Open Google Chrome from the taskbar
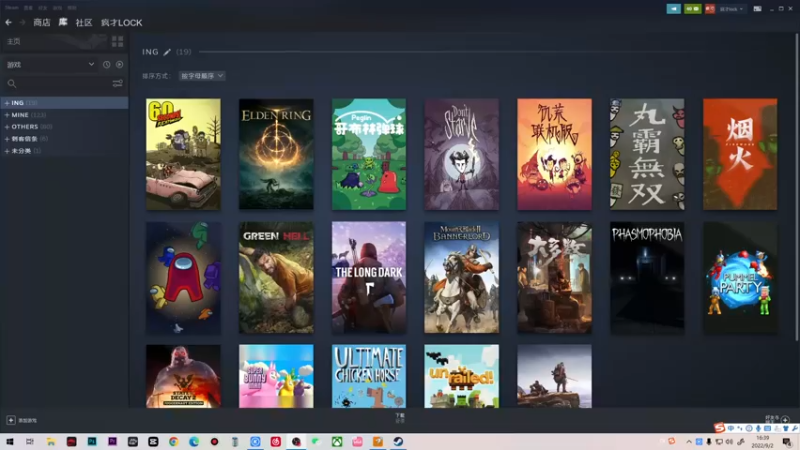 173,442
